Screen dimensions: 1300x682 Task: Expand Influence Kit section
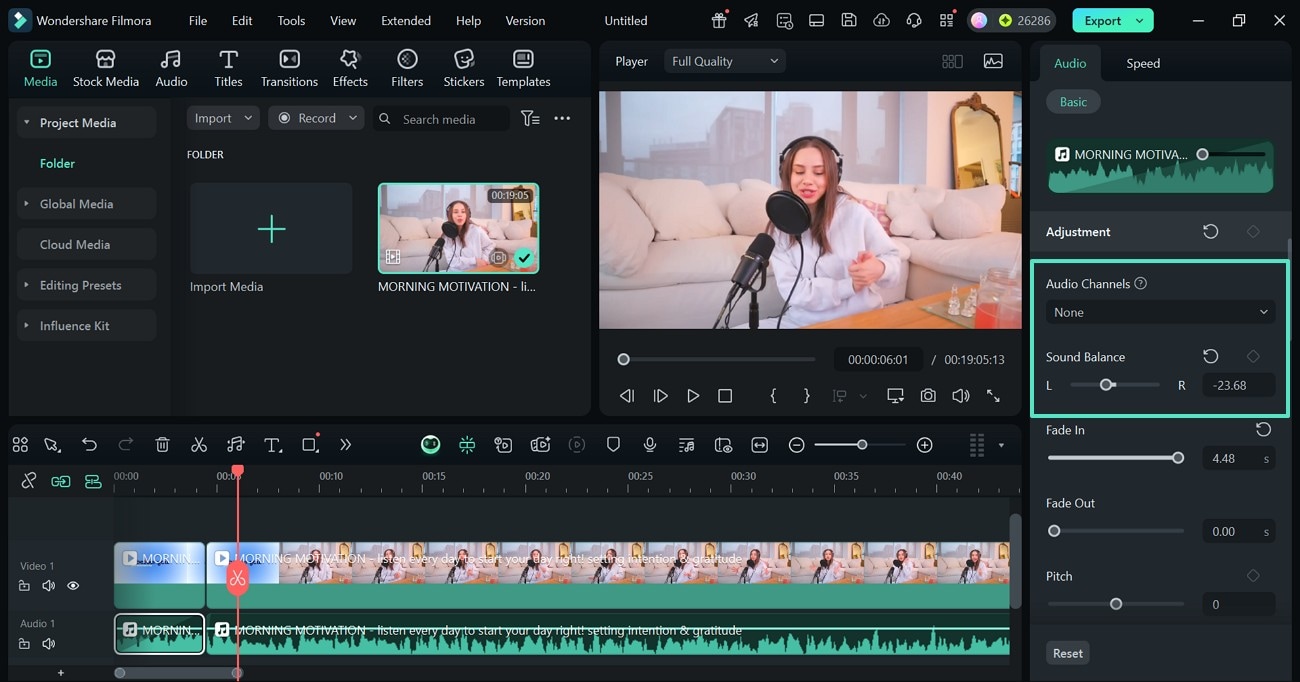(27, 326)
